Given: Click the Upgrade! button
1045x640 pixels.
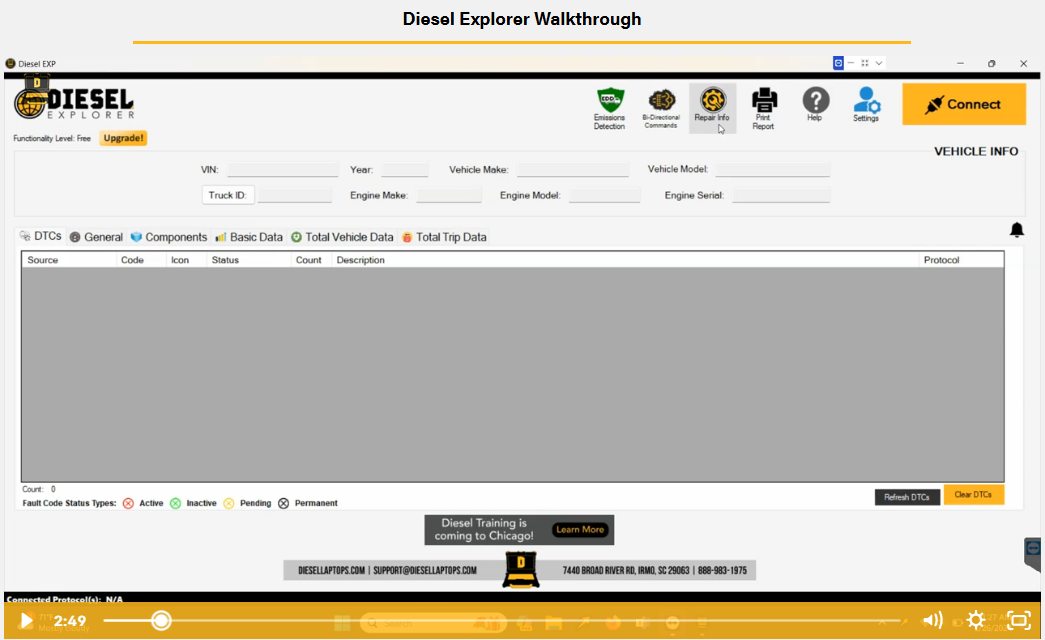Looking at the screenshot, I should [123, 138].
